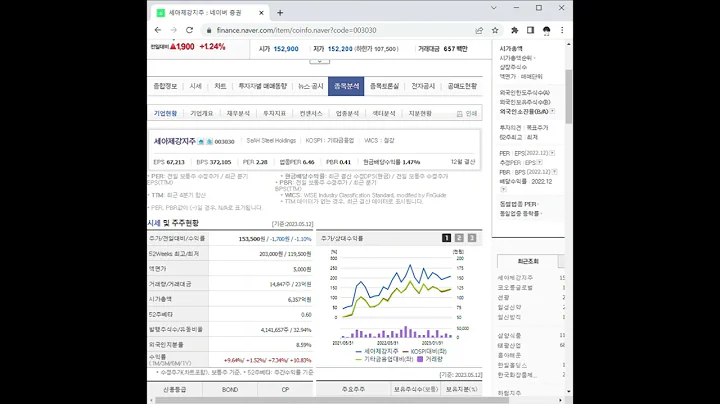This screenshot has height=404, width=720.
Task: Switch chart to view 3
Action: (x=472, y=238)
